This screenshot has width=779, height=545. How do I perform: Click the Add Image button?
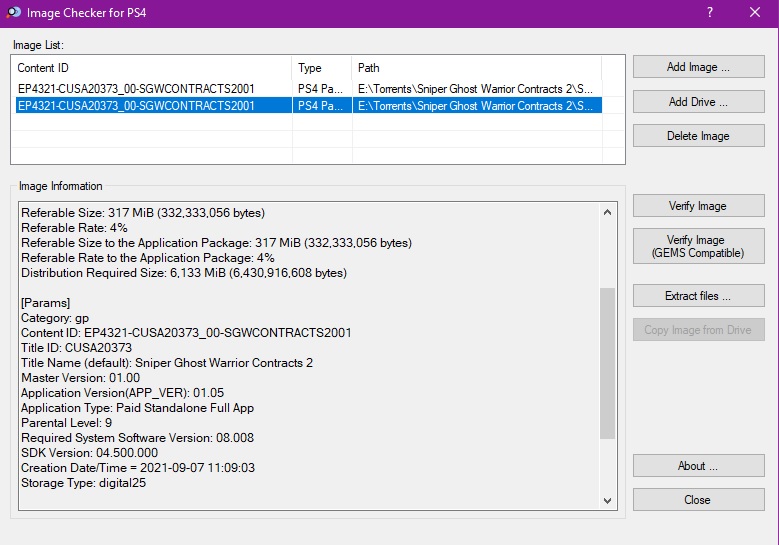[698, 67]
